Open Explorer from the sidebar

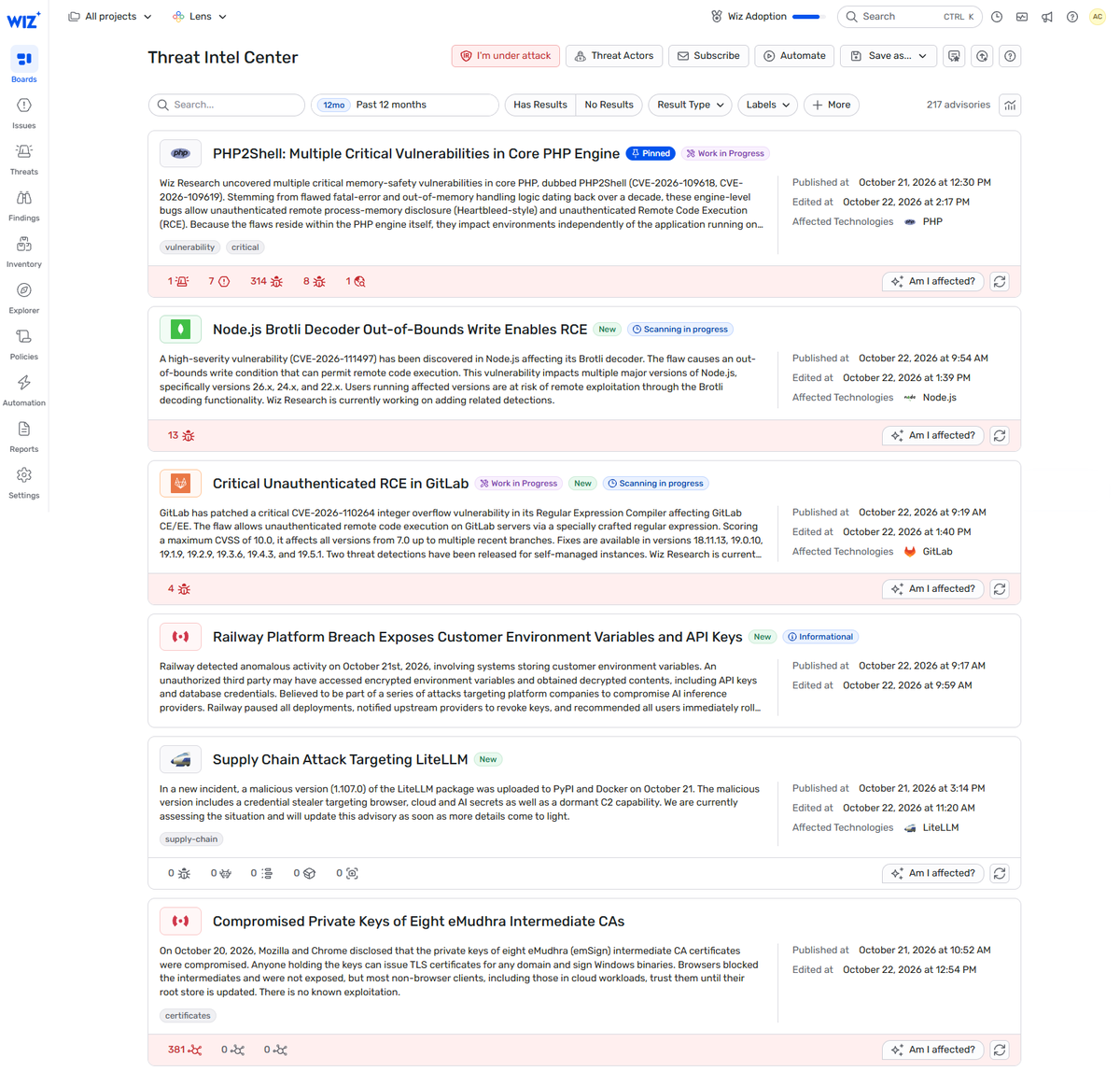(x=24, y=298)
